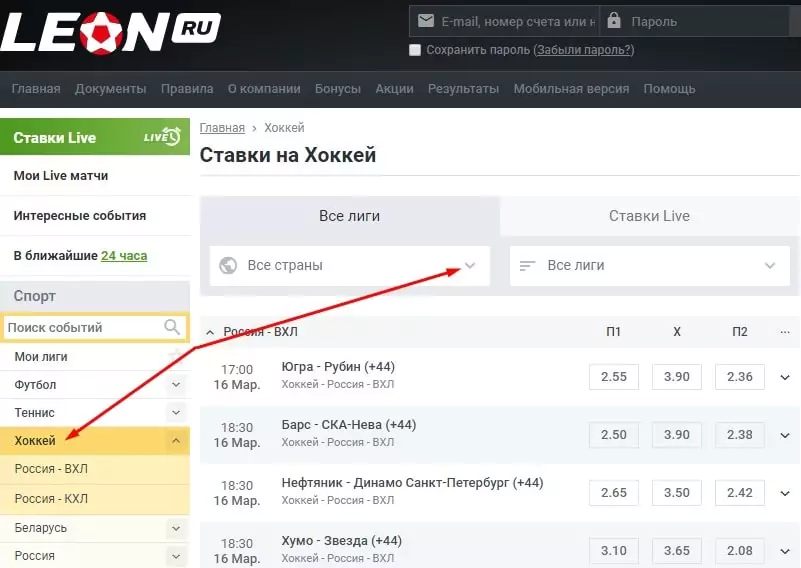Screen dimensions: 801x568
Task: Open the О компании menu item
Action: 264,89
